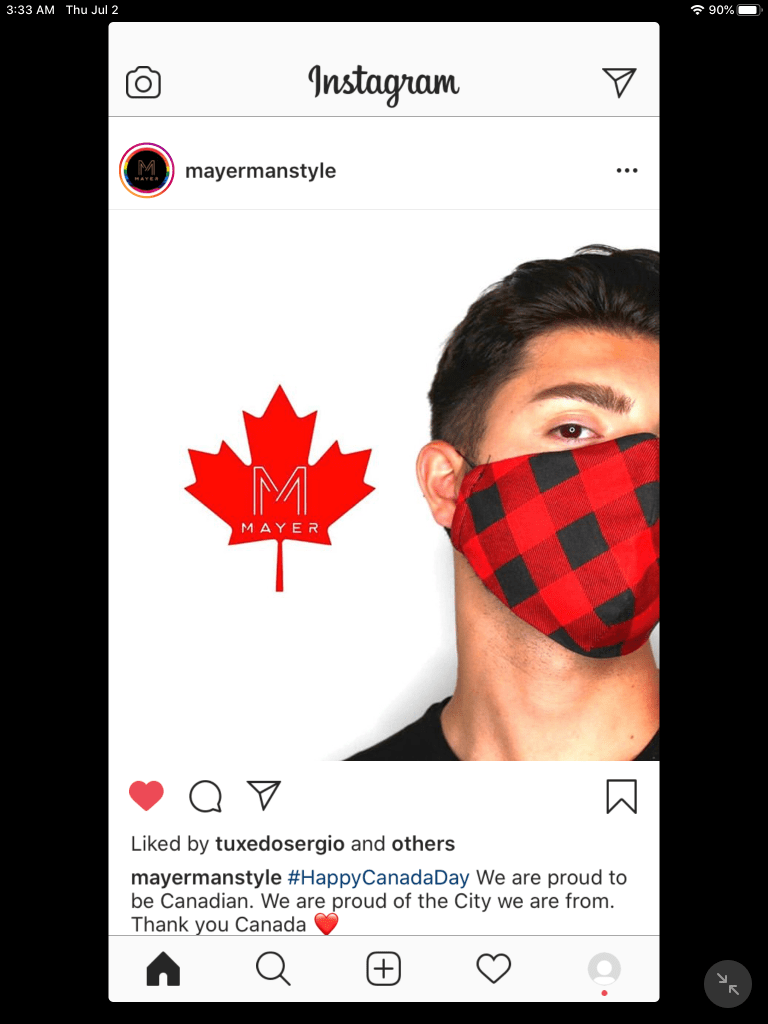The image size is (768, 1024).
Task: Unlike the post with red heart
Action: 146,795
